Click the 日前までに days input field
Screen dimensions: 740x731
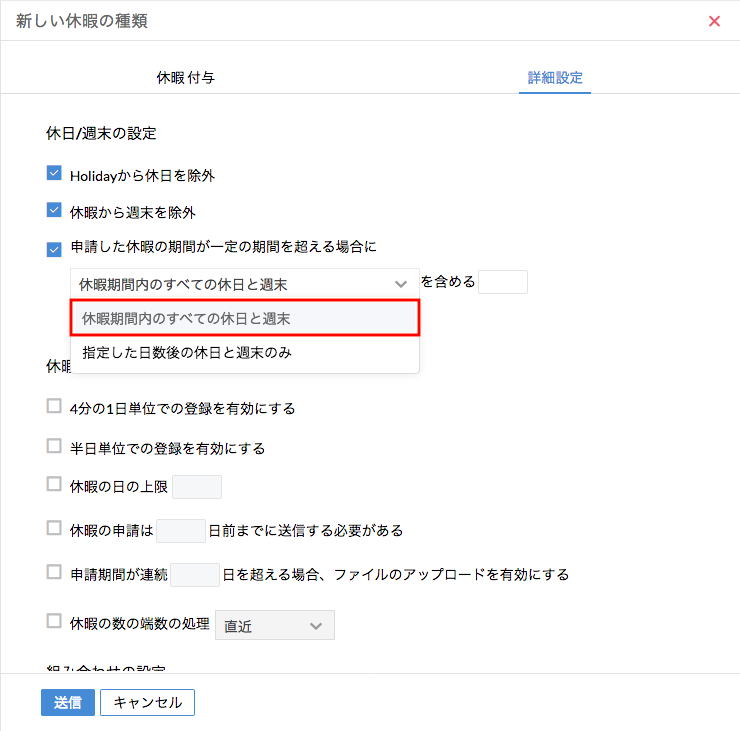coord(181,530)
